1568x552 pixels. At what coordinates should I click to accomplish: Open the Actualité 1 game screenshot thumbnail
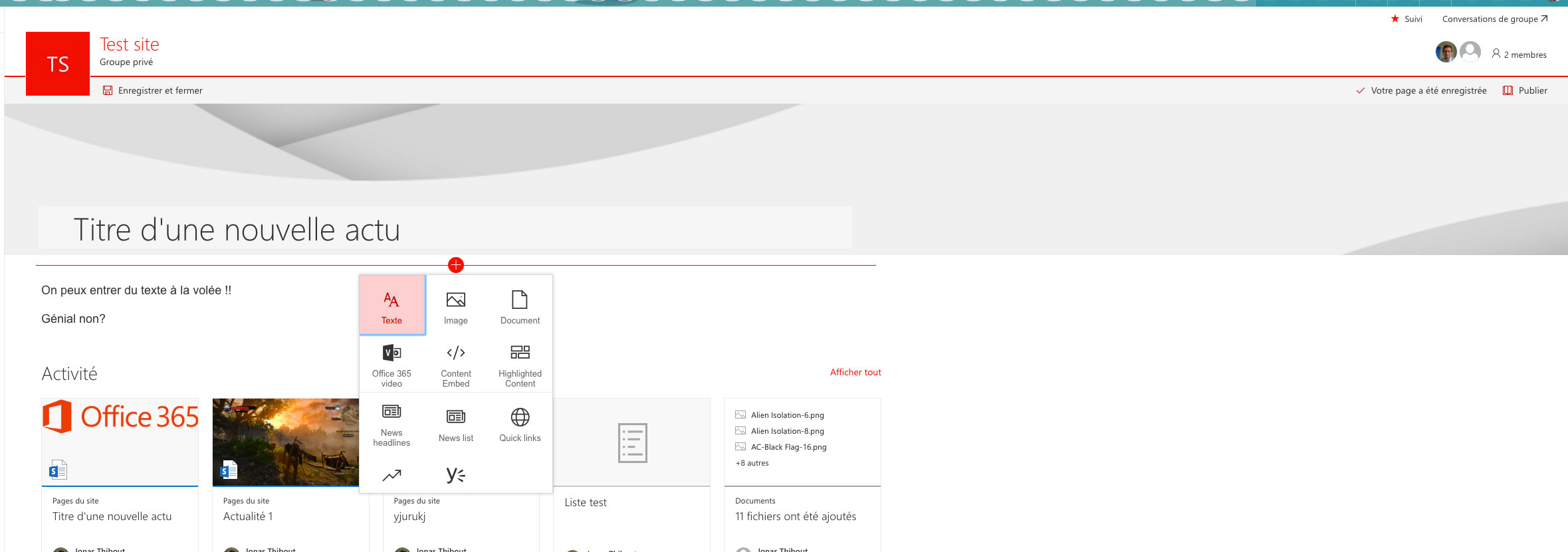(x=286, y=442)
